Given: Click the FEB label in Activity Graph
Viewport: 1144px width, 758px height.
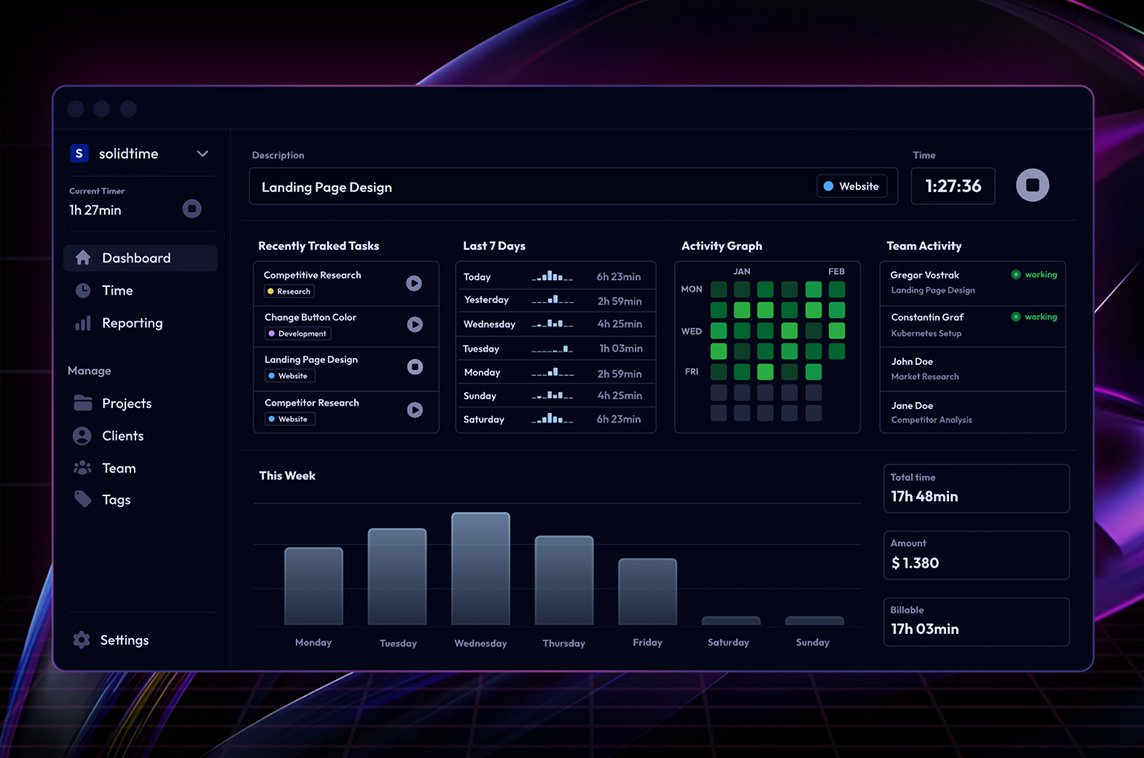Looking at the screenshot, I should pos(836,271).
